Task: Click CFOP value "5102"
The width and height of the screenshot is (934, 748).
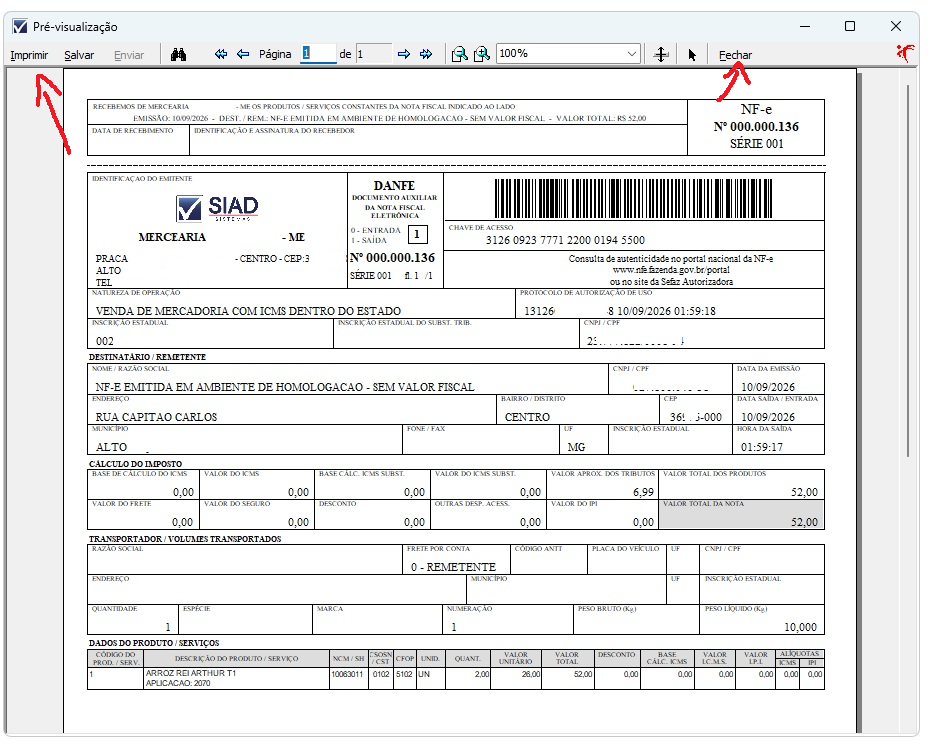Action: click(404, 674)
